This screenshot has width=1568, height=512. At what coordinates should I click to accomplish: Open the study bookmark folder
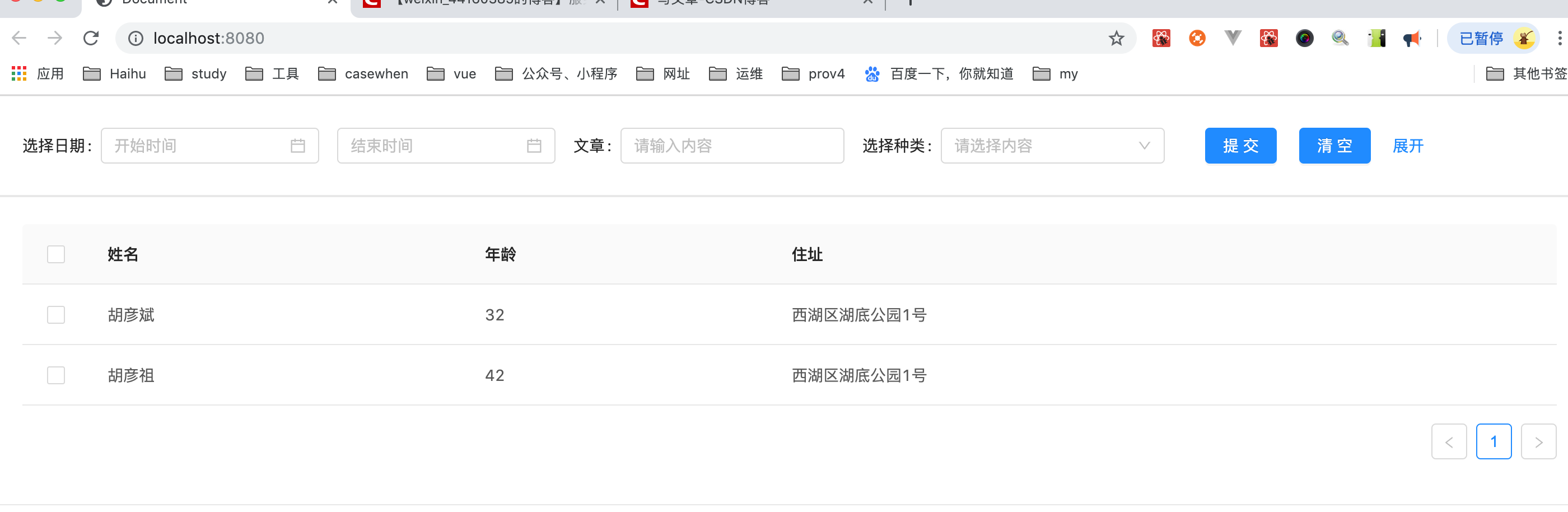195,74
